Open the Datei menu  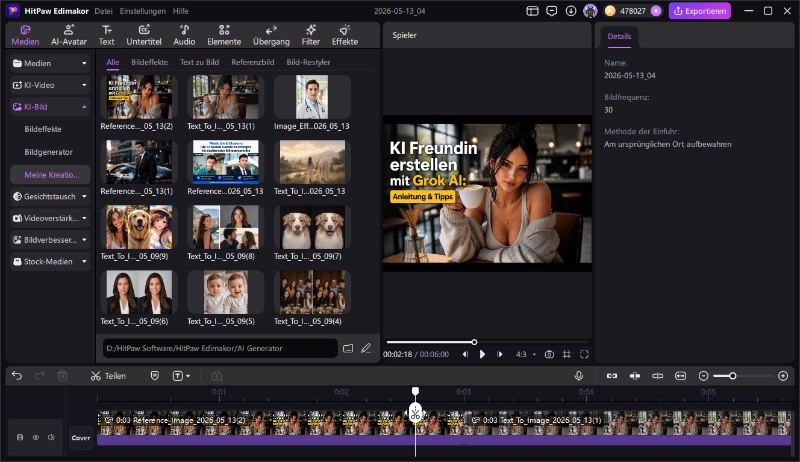[x=103, y=11]
